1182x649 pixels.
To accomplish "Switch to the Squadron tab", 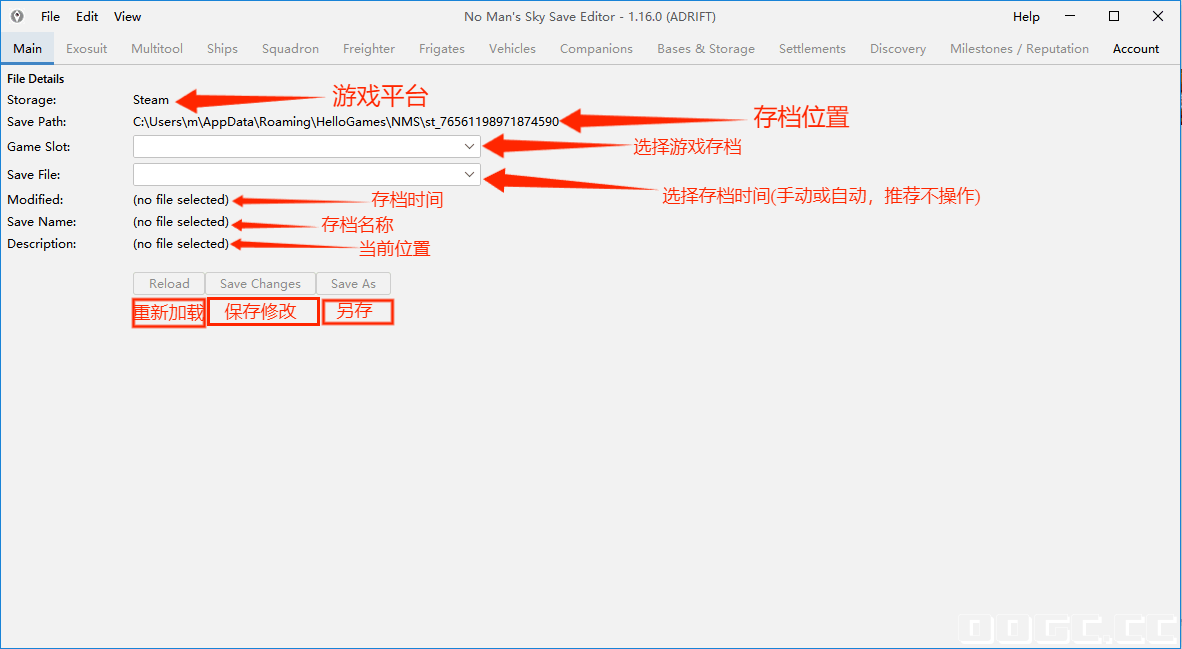I will 290,49.
